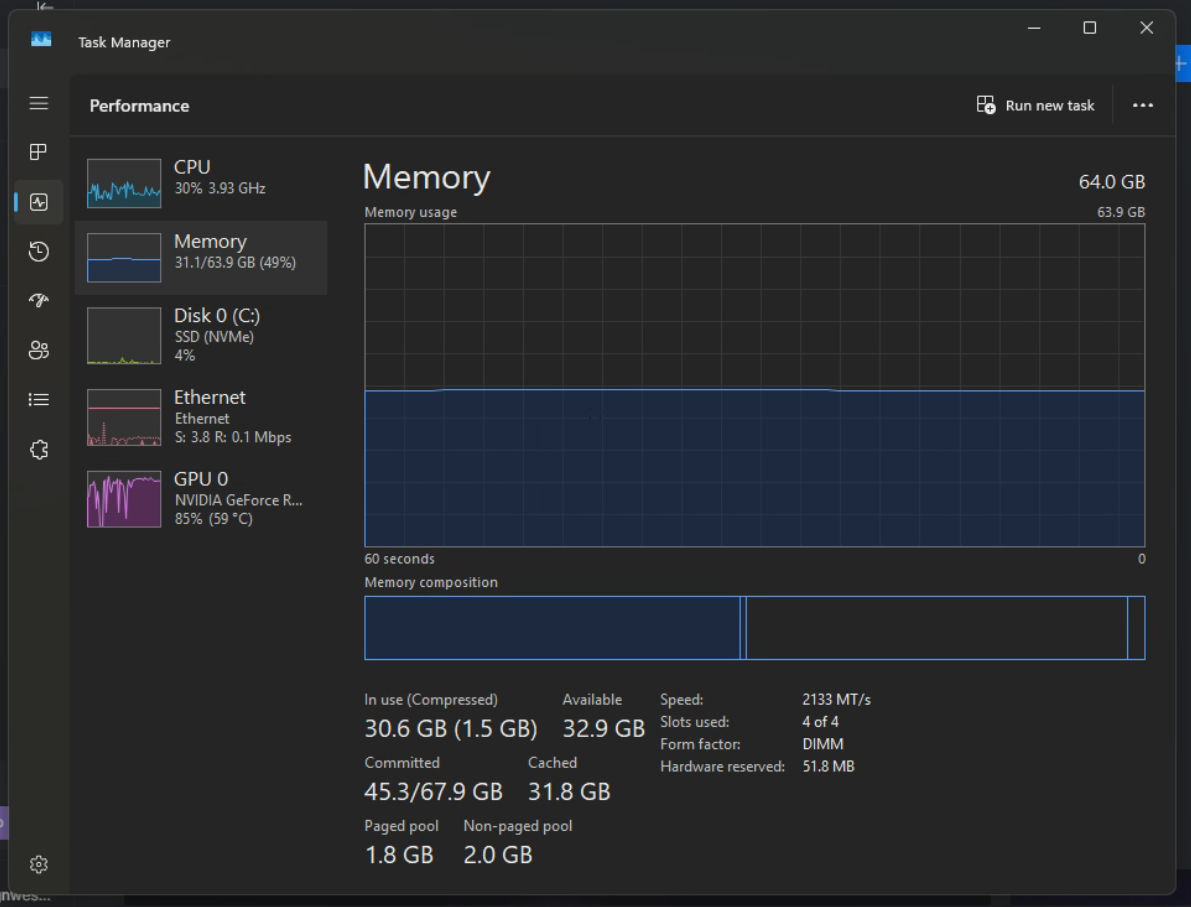Click the Memory composition bar
1191x907 pixels.
click(x=754, y=628)
